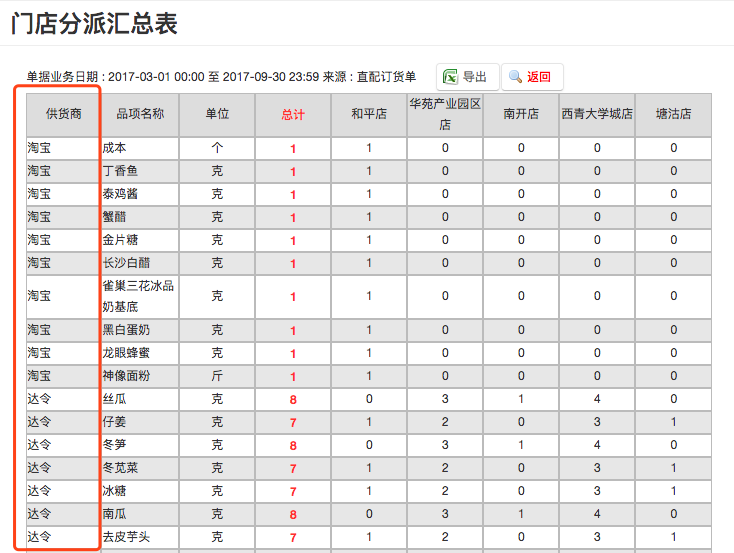The width and height of the screenshot is (734, 553).
Task: Select the 丁香鱼 item name cell
Action: [140, 171]
